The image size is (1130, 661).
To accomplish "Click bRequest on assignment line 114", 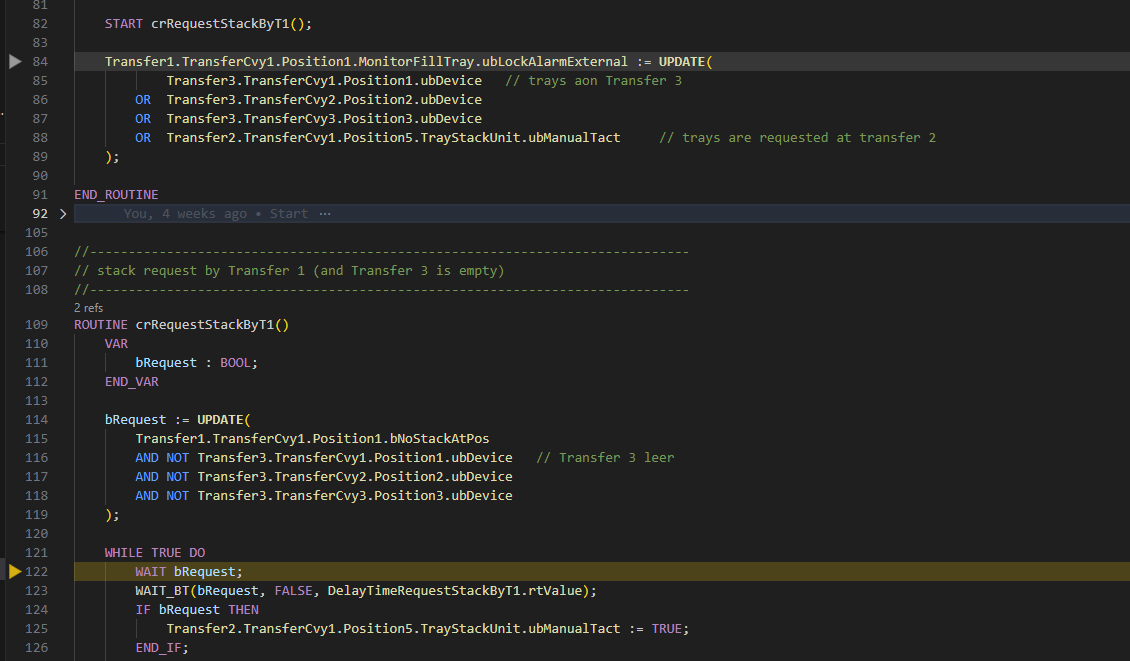I will click(135, 420).
